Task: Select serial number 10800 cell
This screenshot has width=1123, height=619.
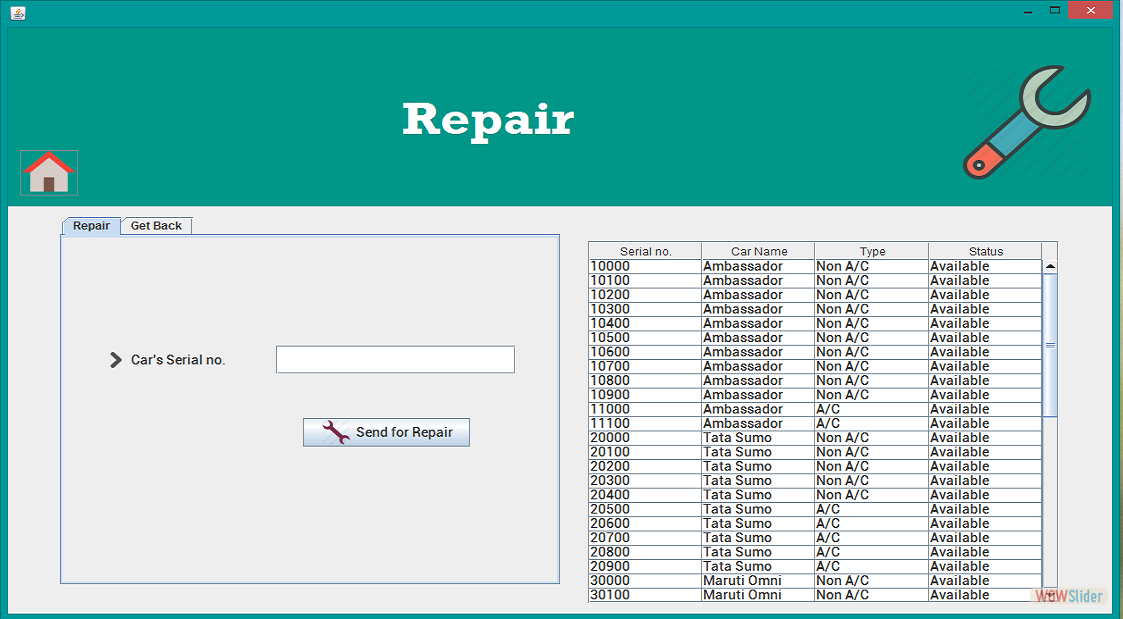Action: pos(645,381)
